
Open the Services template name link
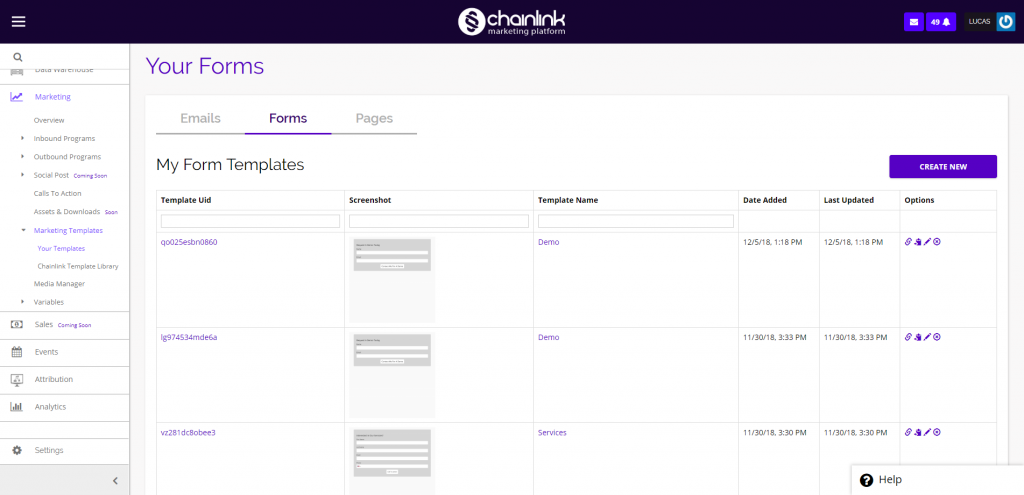tap(552, 432)
